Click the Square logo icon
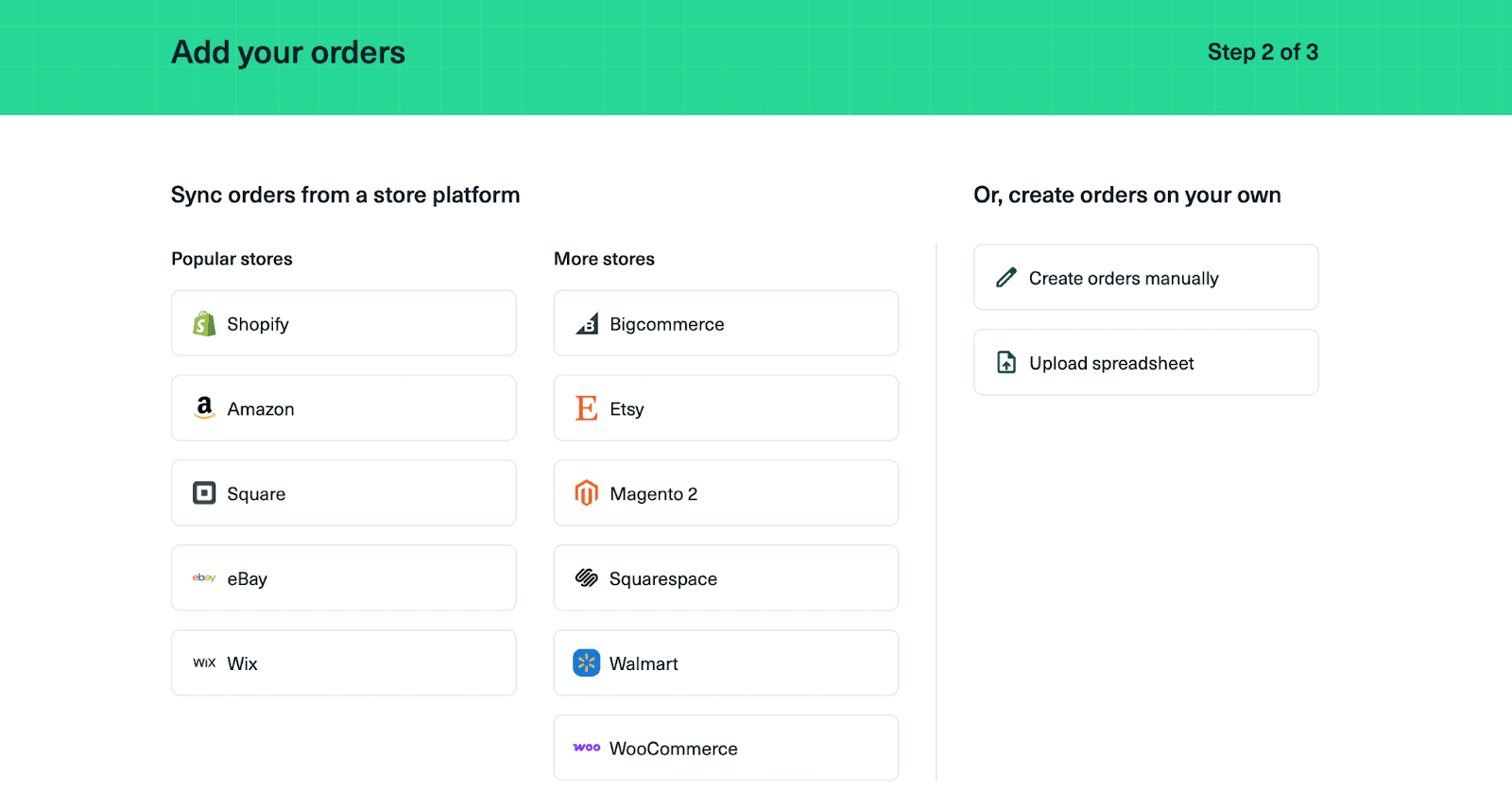Image resolution: width=1512 pixels, height=808 pixels. (x=204, y=493)
